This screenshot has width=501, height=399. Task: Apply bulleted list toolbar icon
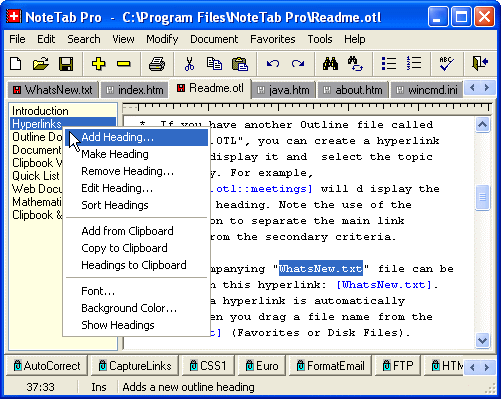tap(388, 63)
